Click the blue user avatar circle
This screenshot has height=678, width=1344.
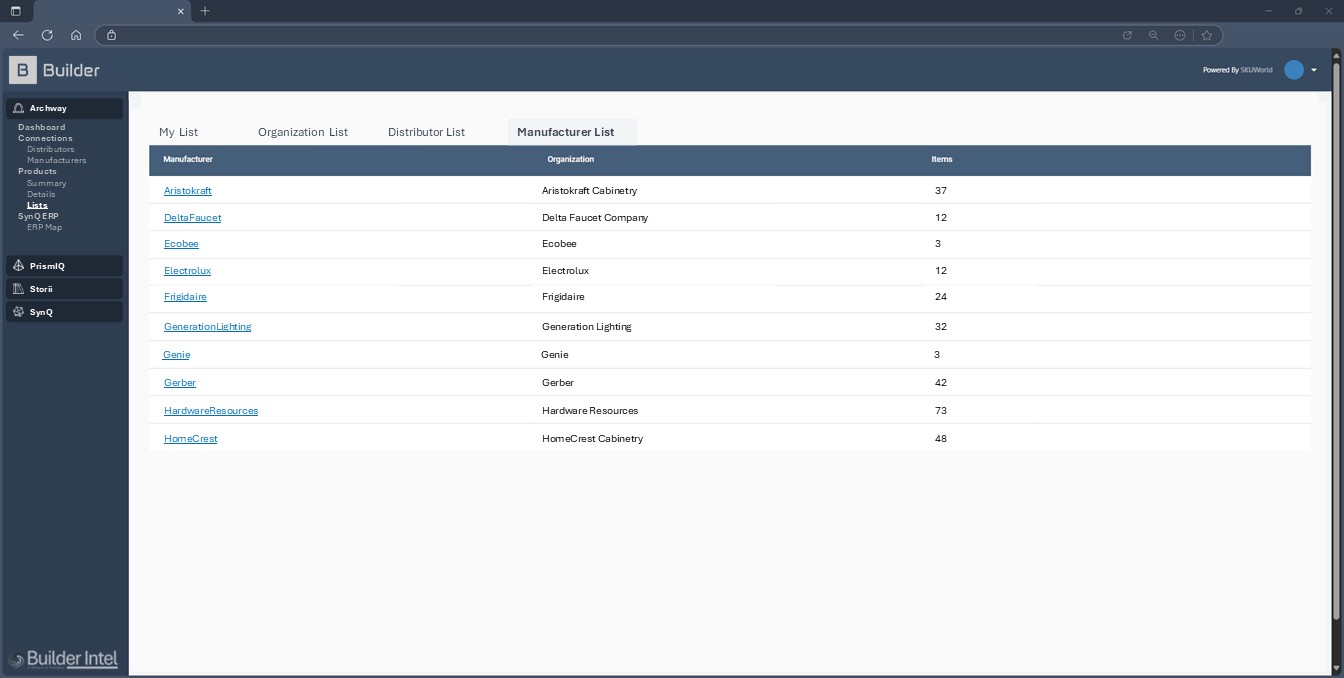pyautogui.click(x=1294, y=70)
